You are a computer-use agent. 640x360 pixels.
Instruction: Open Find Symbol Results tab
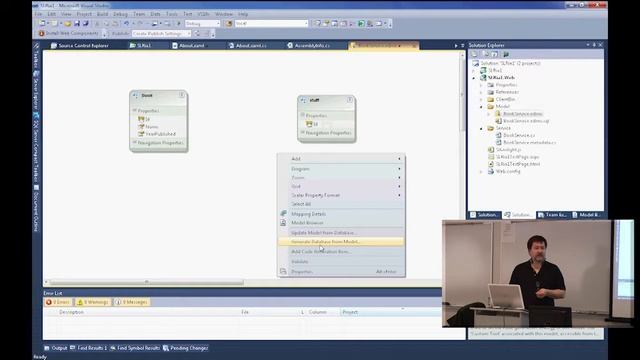(135, 348)
